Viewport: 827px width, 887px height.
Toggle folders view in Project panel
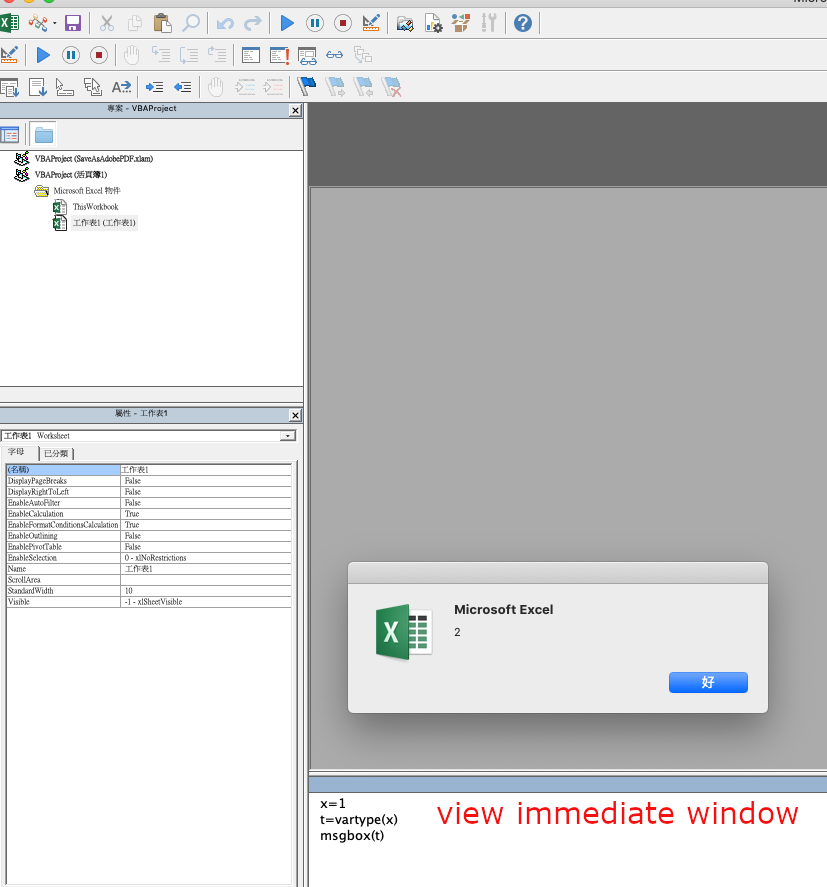click(43, 135)
